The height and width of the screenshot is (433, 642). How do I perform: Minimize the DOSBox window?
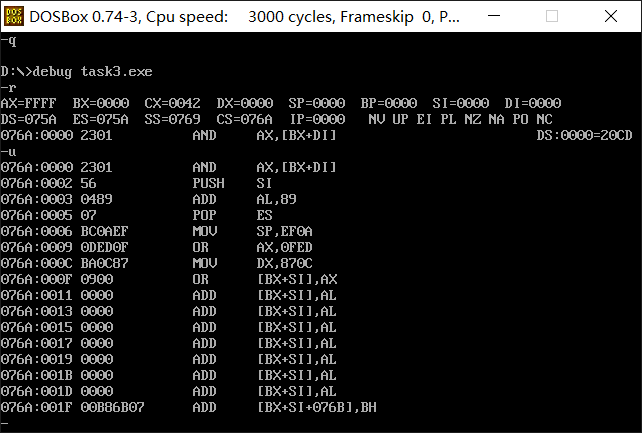click(x=494, y=16)
